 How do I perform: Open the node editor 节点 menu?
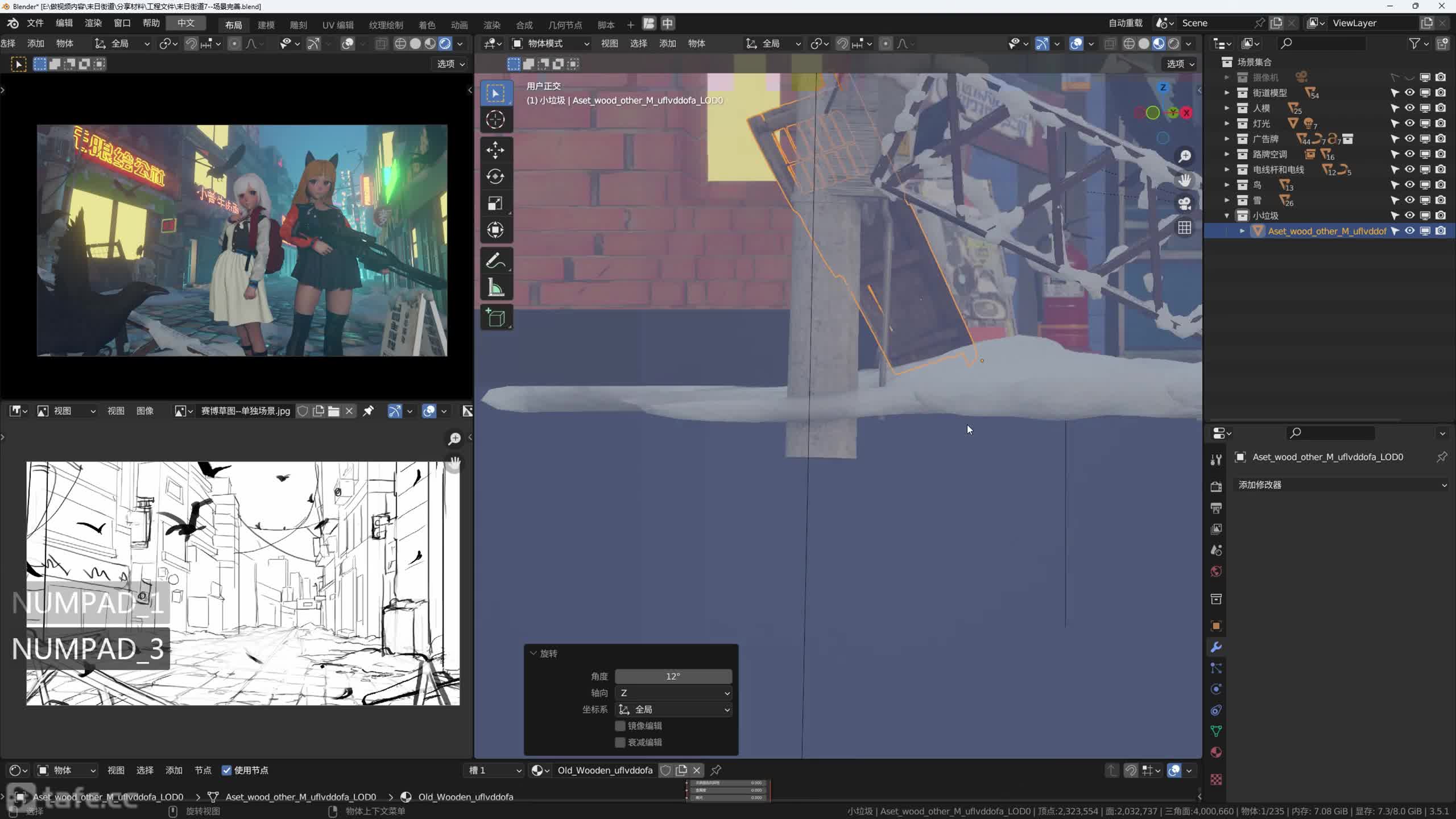pos(203,770)
